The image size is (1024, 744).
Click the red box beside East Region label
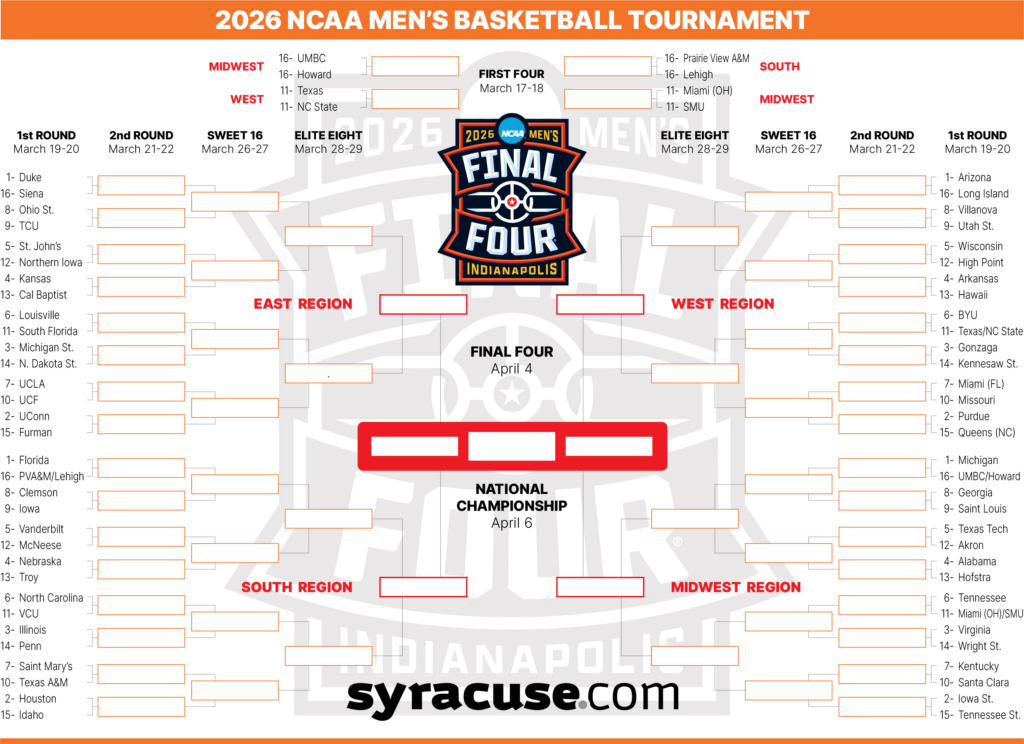pyautogui.click(x=422, y=305)
